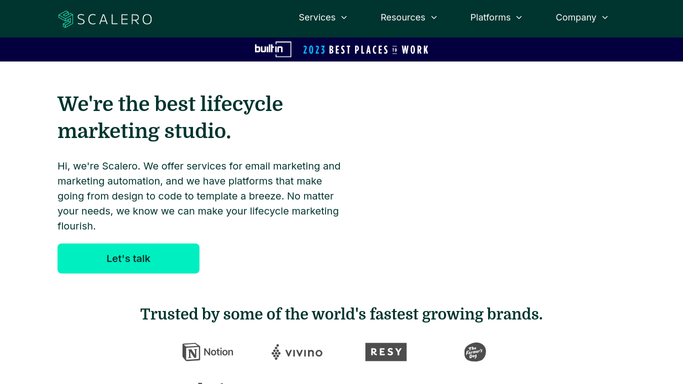Expand the Platforms chevron arrow
The image size is (683, 384).
pyautogui.click(x=519, y=18)
